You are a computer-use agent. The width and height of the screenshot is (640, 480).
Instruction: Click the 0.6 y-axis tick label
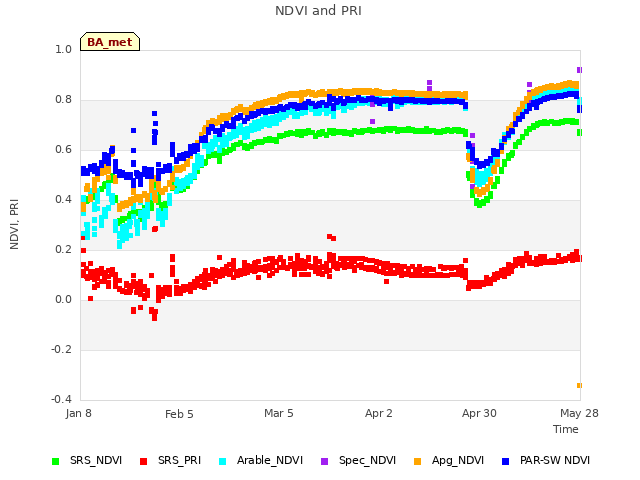click(63, 149)
